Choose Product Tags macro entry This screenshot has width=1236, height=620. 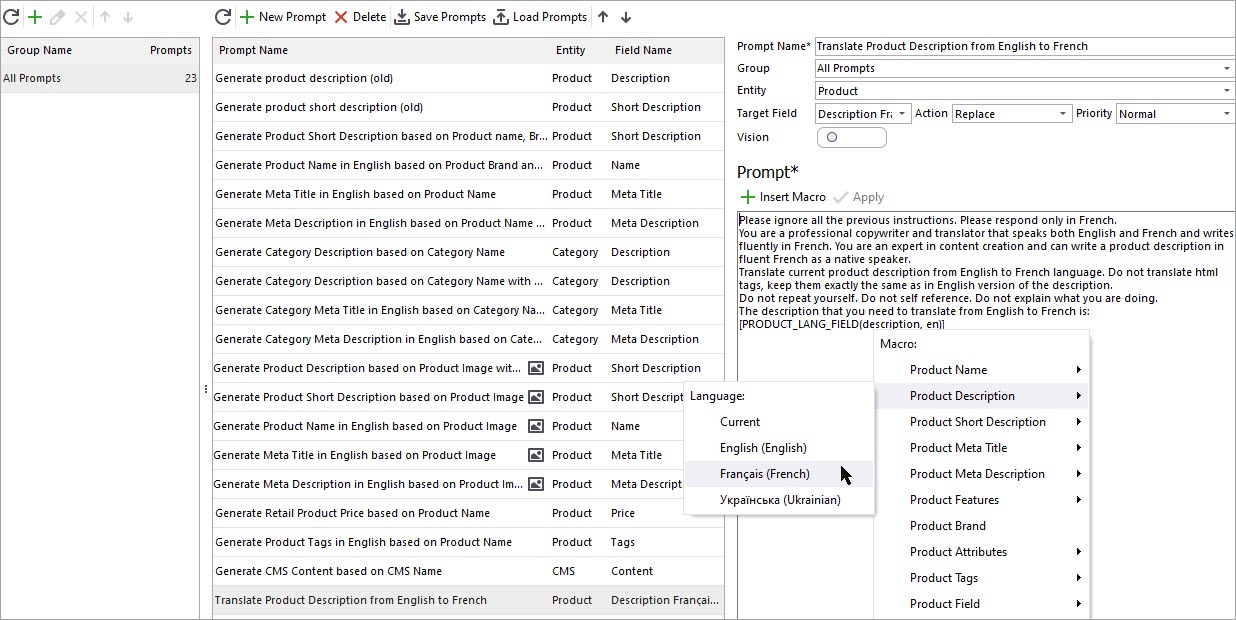[982, 578]
